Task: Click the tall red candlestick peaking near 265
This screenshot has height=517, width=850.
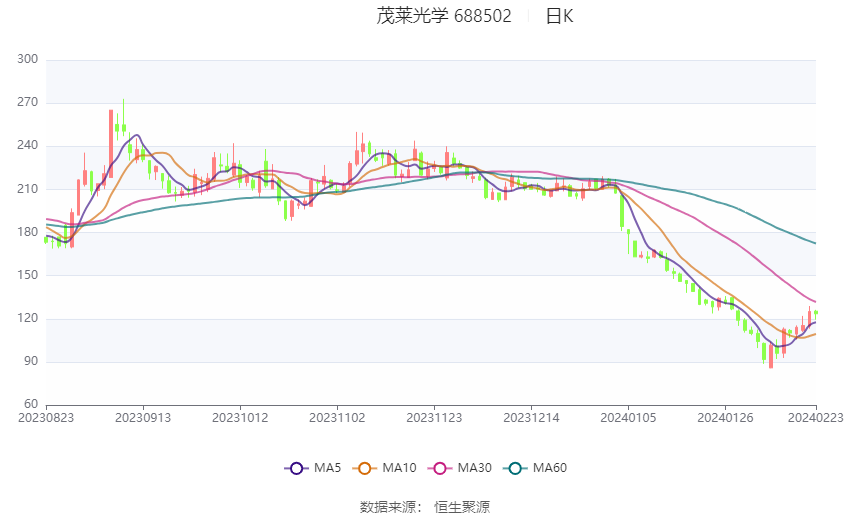Action: tap(111, 144)
